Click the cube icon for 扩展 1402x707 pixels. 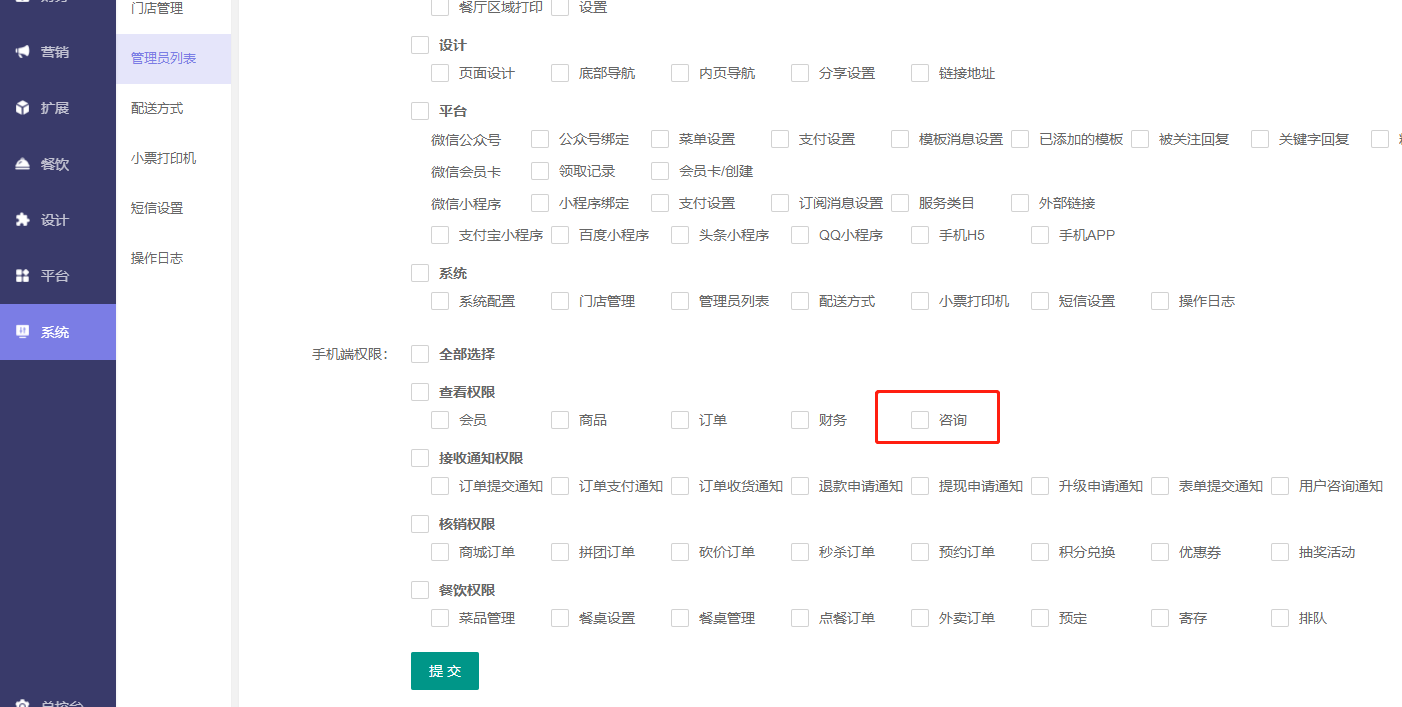23,108
